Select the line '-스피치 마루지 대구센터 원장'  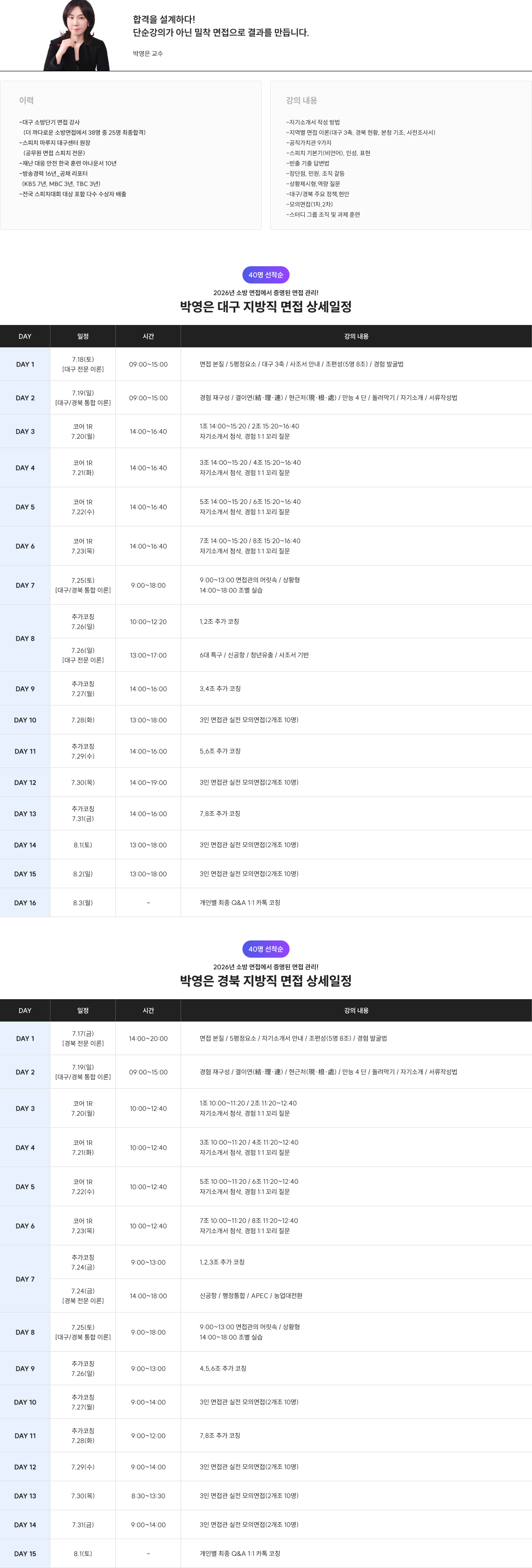point(55,143)
